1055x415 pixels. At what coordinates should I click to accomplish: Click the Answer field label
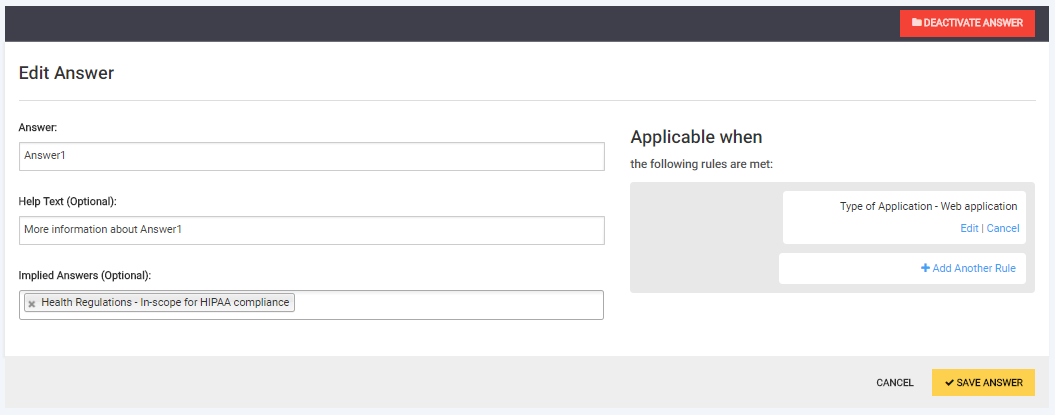point(39,128)
